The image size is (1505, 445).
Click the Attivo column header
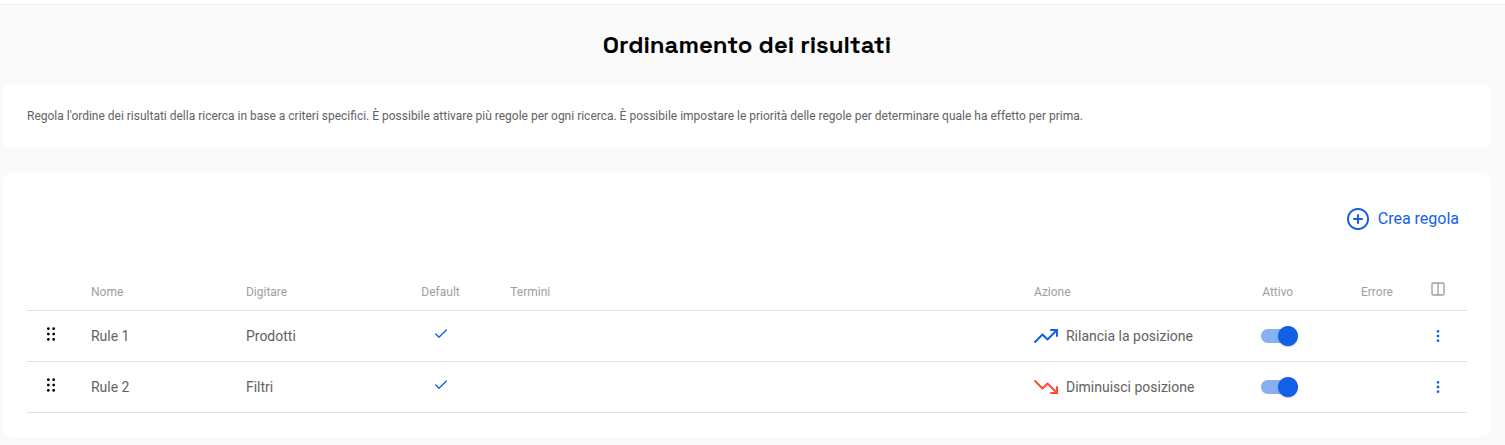point(1277,292)
